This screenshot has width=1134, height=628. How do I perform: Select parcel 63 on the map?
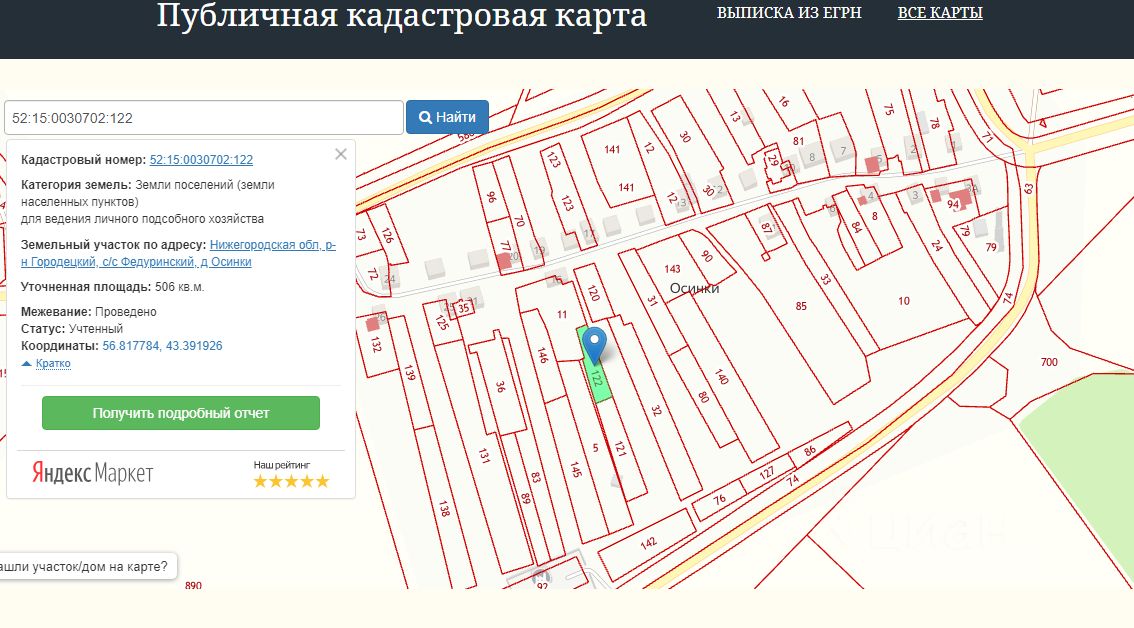tap(1028, 188)
